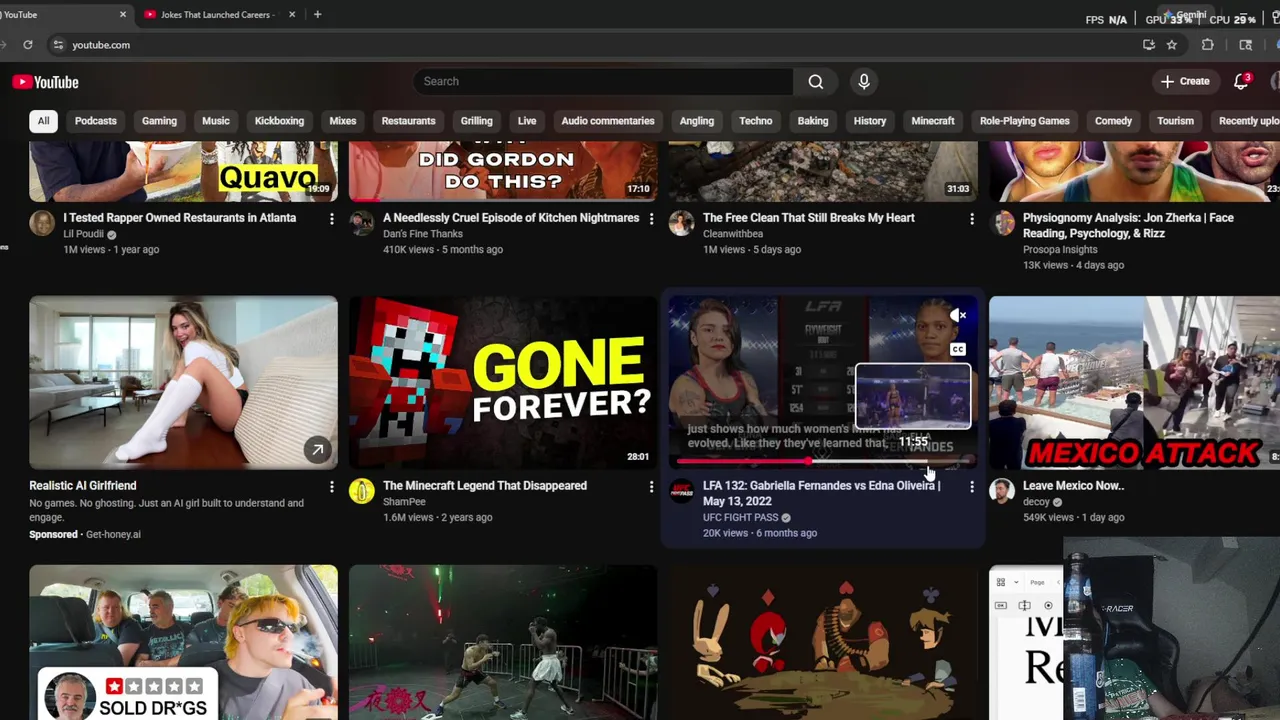This screenshot has height=720, width=1280.
Task: Open a new browser tab with plus
Action: point(317,15)
